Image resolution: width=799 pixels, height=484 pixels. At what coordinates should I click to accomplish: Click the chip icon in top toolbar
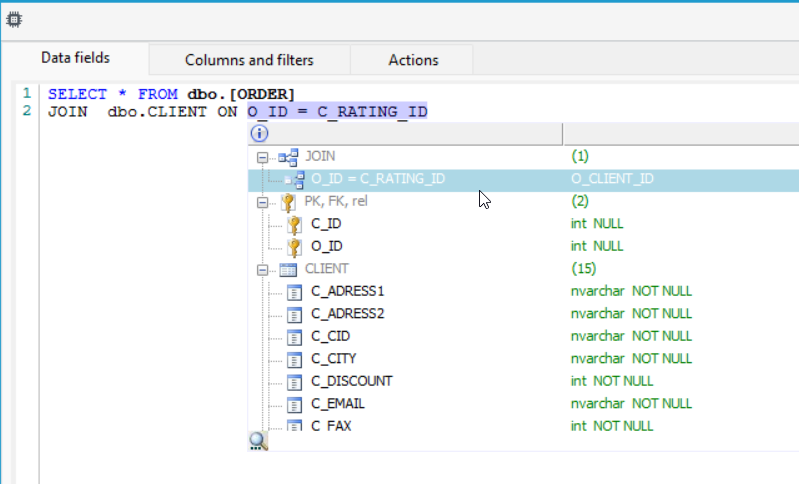(14, 20)
